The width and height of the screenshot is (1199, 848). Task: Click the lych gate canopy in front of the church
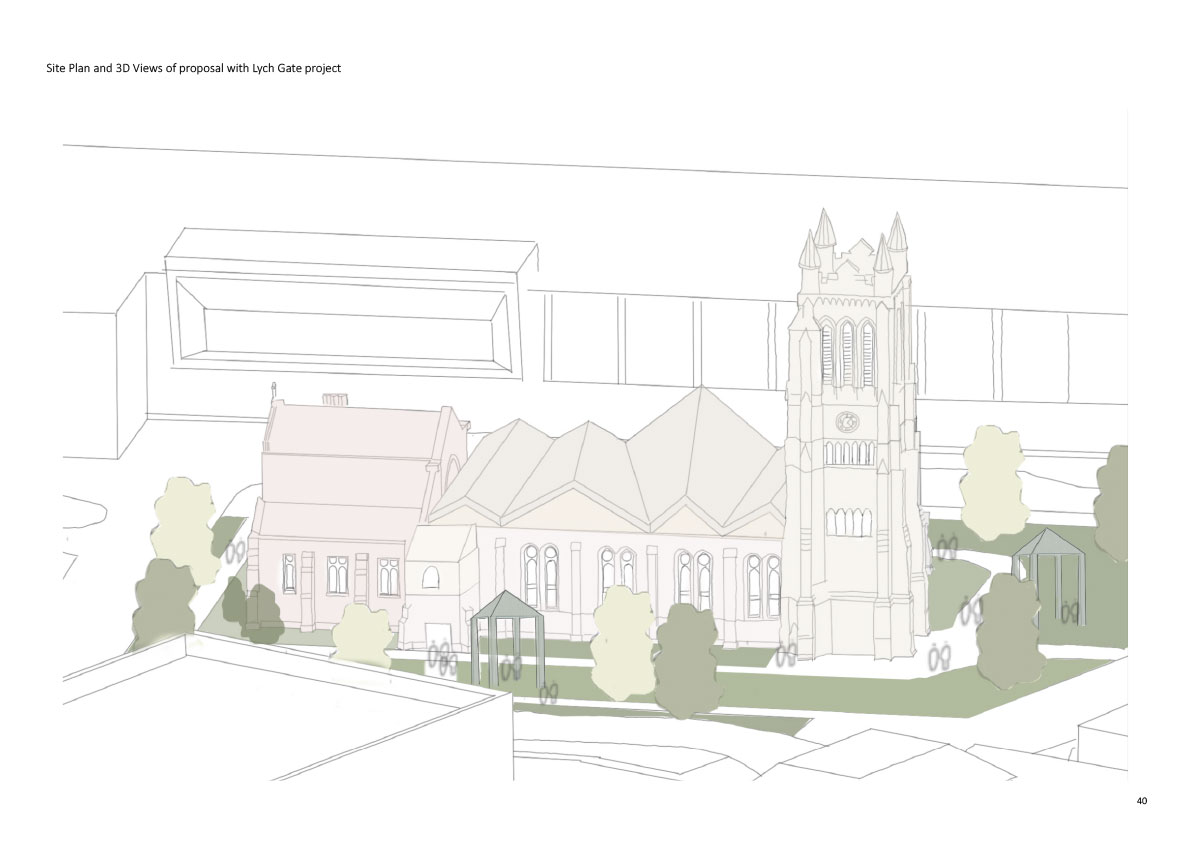point(507,638)
